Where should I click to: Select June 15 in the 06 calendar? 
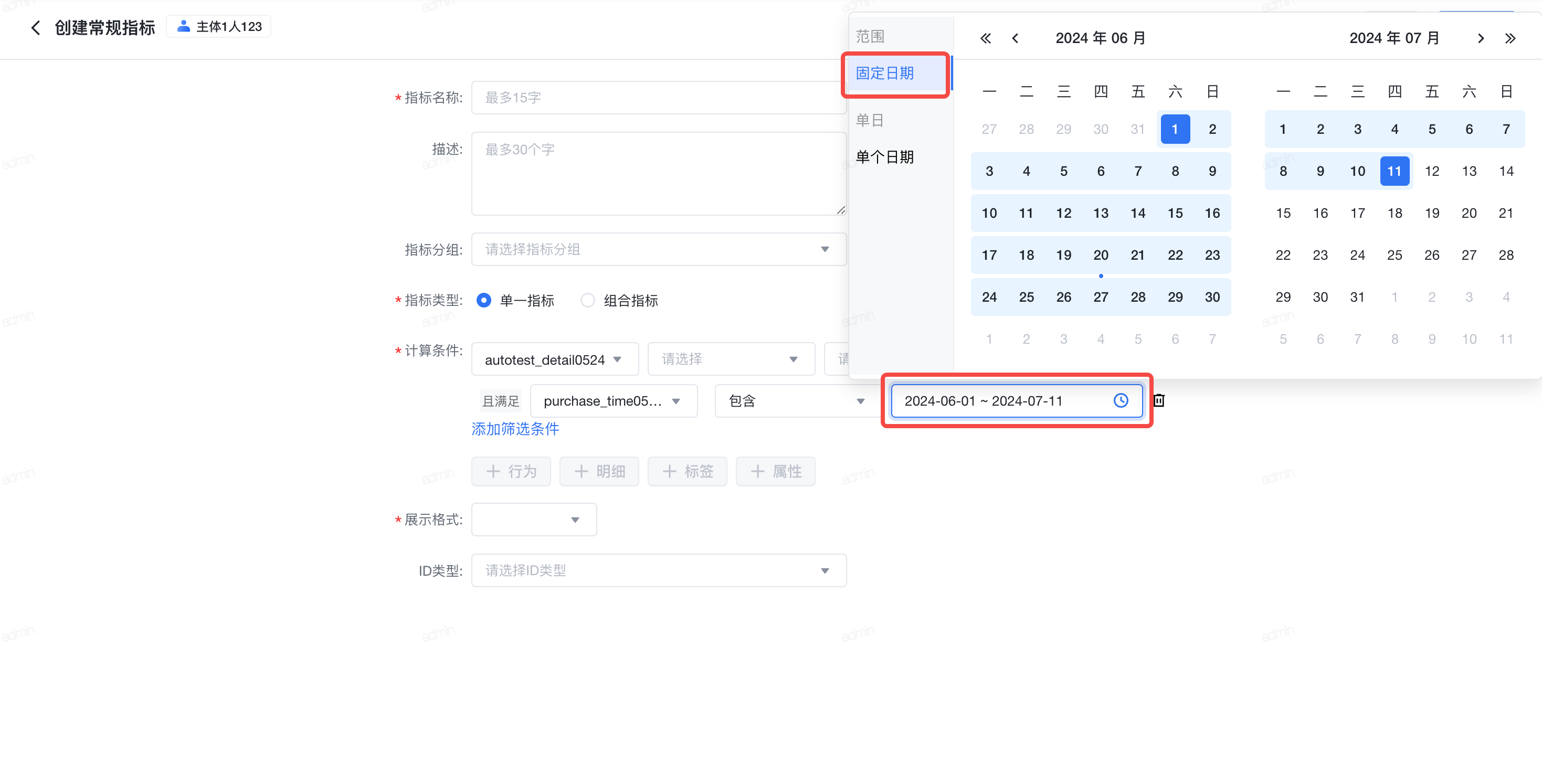(1175, 213)
